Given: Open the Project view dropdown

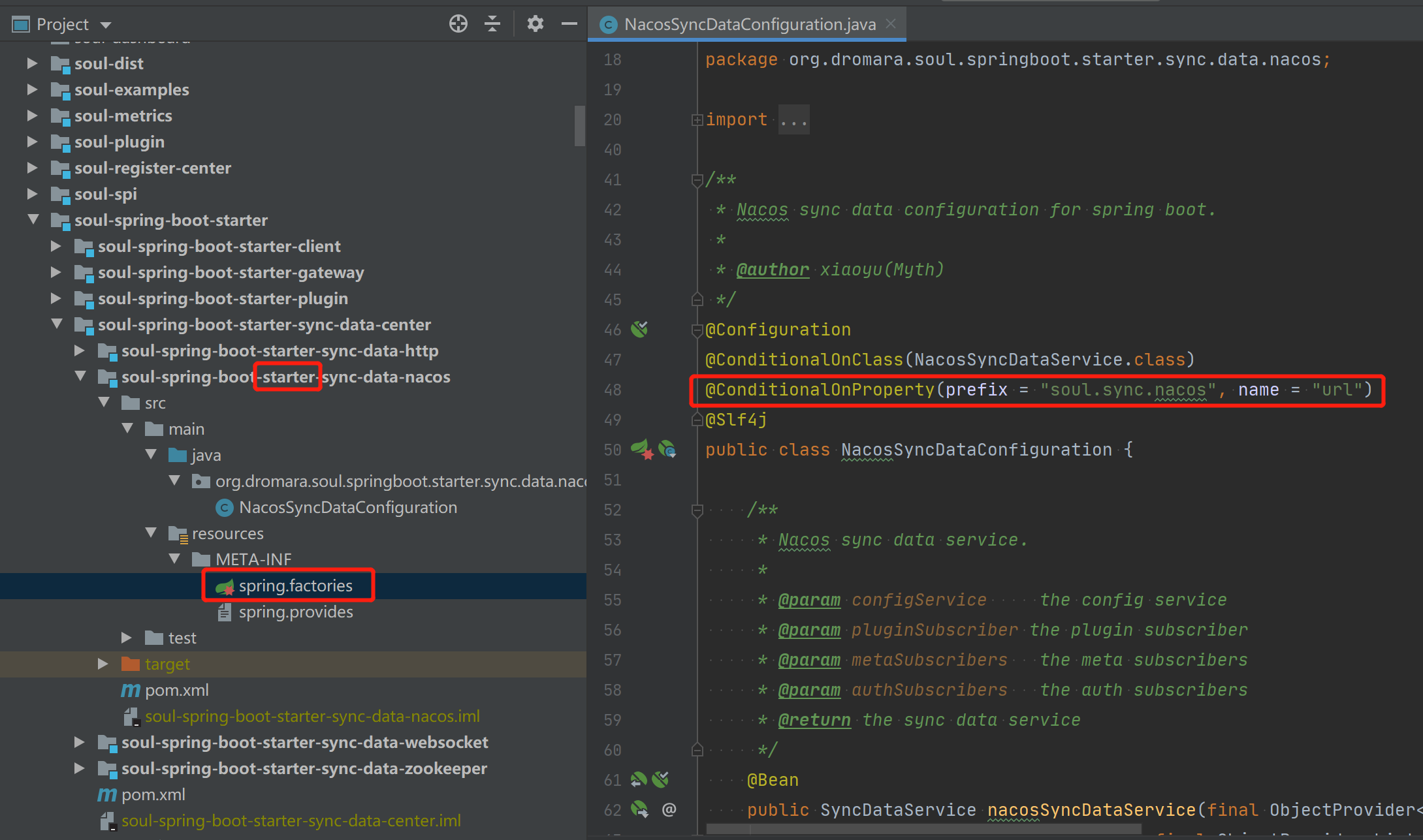Looking at the screenshot, I should [106, 25].
